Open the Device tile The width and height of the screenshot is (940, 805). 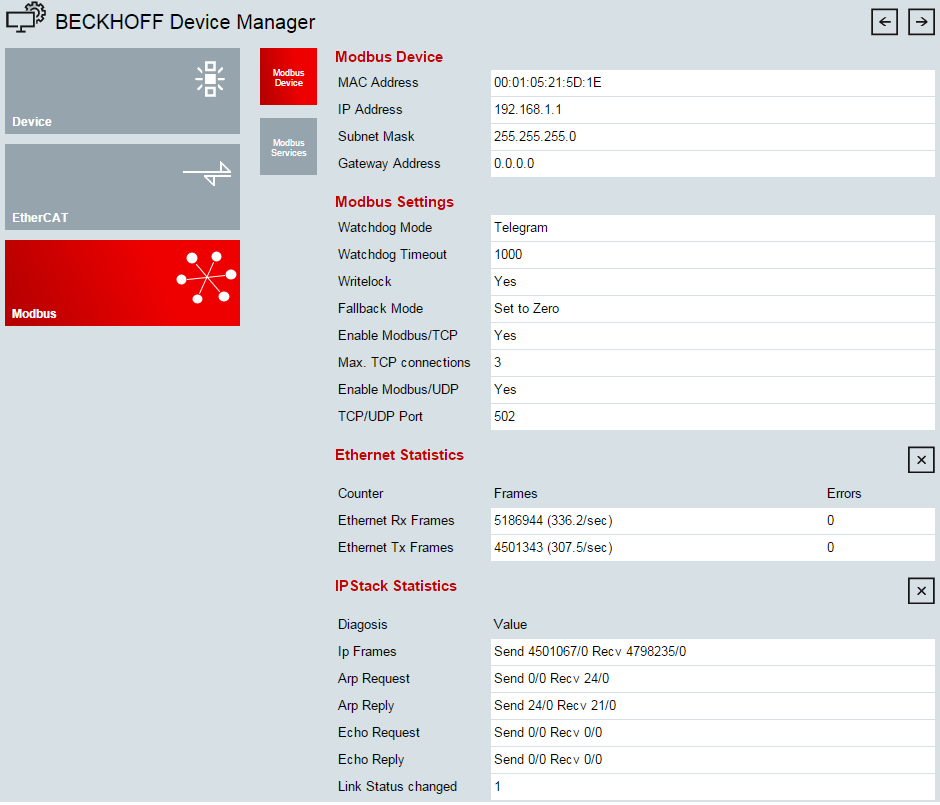tap(122, 91)
